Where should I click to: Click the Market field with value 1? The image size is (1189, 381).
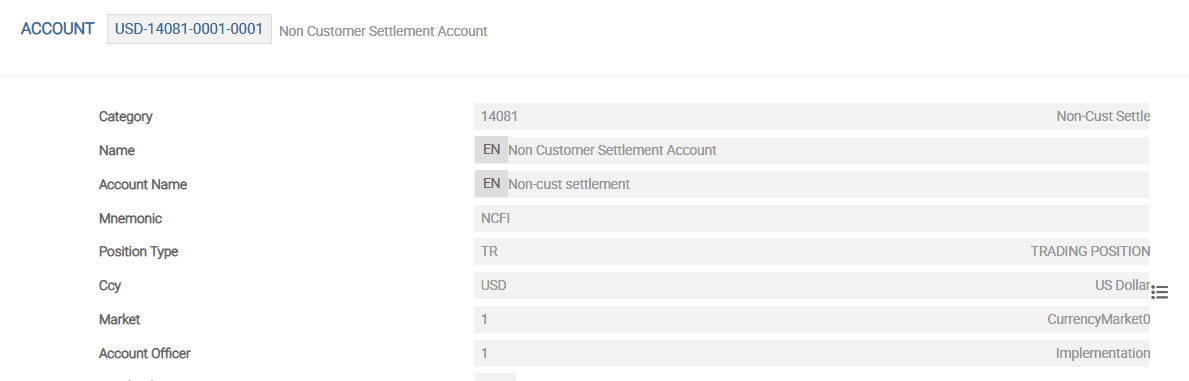[811, 320]
